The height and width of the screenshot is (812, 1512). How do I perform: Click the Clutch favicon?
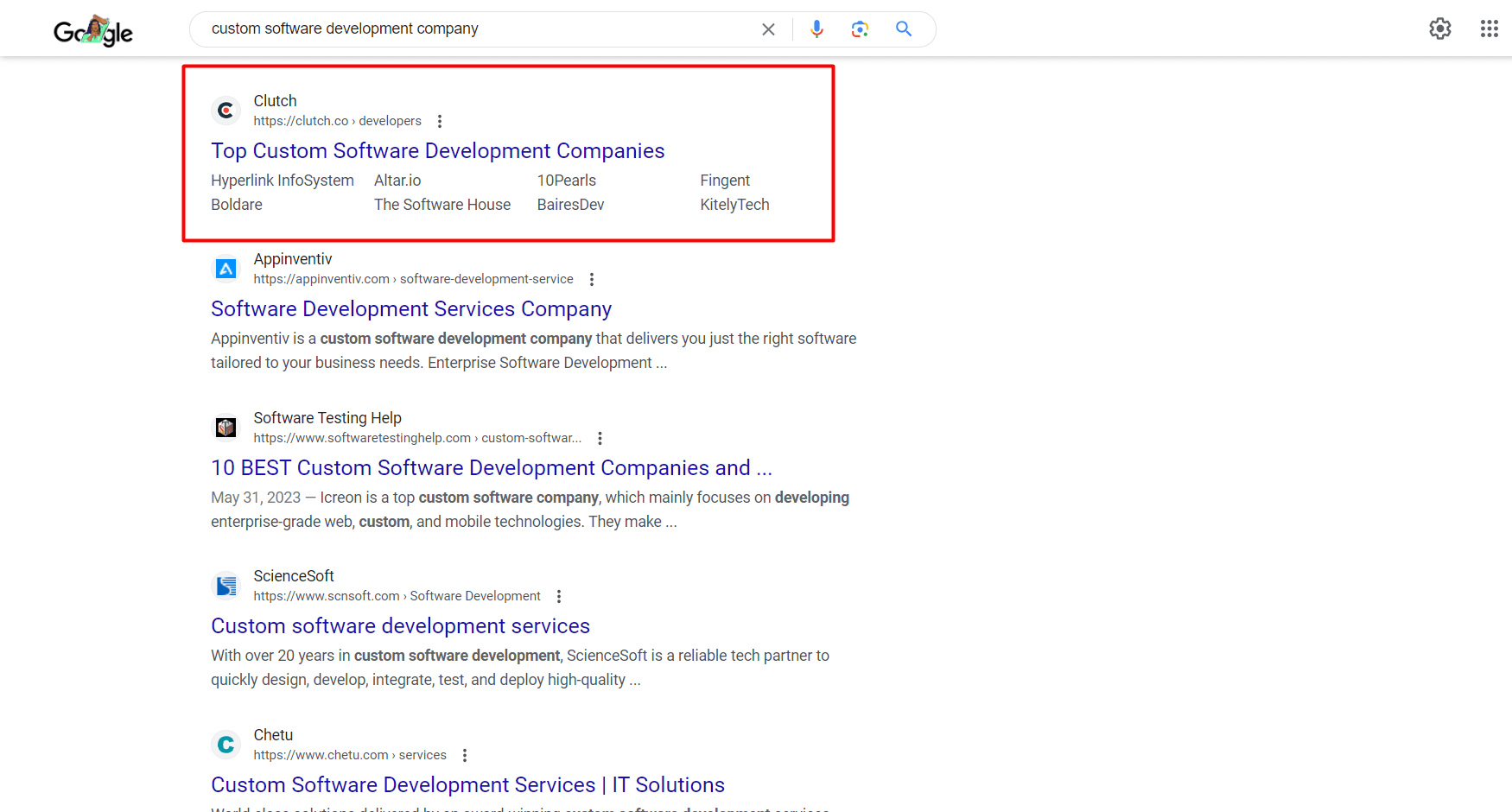(x=226, y=111)
